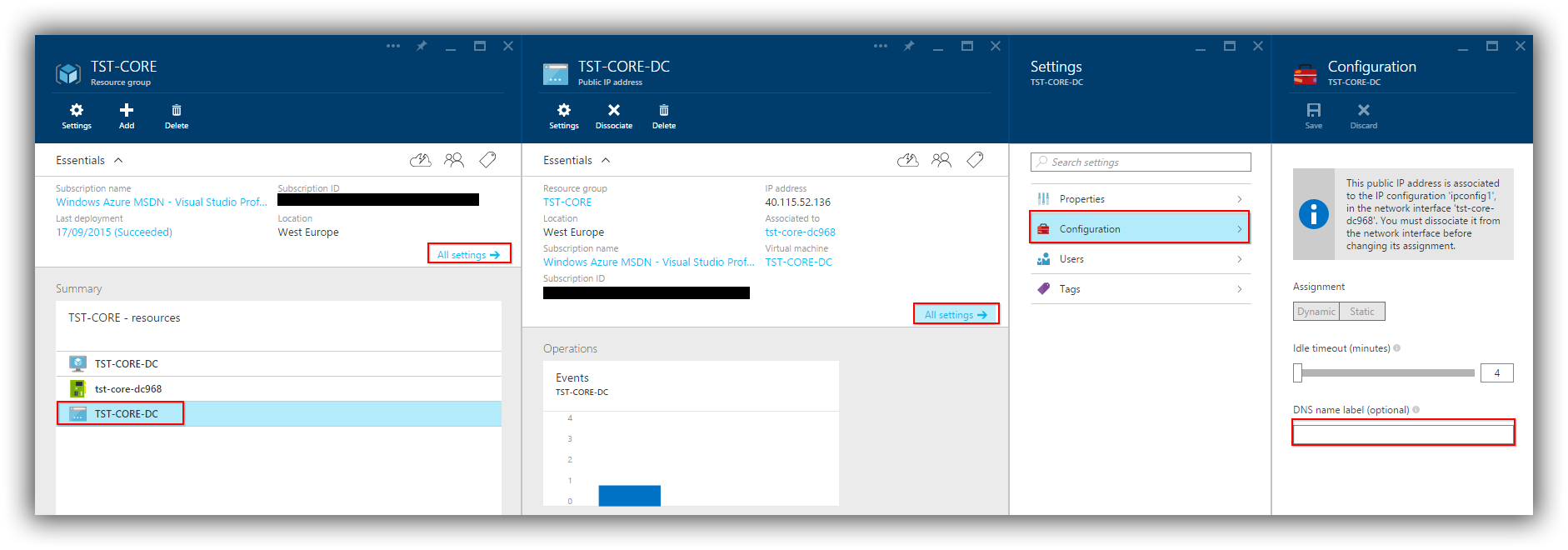
Task: Expand Configuration chevron in Settings
Action: pos(1240,229)
